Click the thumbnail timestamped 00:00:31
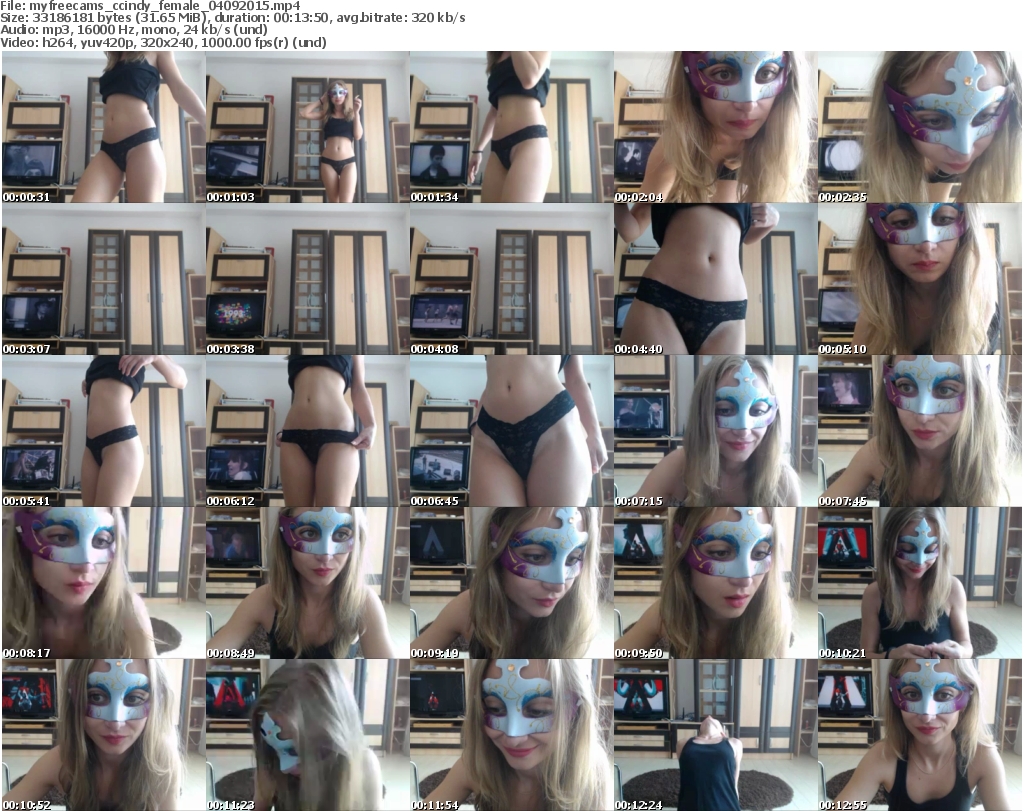Viewport: 1024px width, 811px height. [x=103, y=127]
